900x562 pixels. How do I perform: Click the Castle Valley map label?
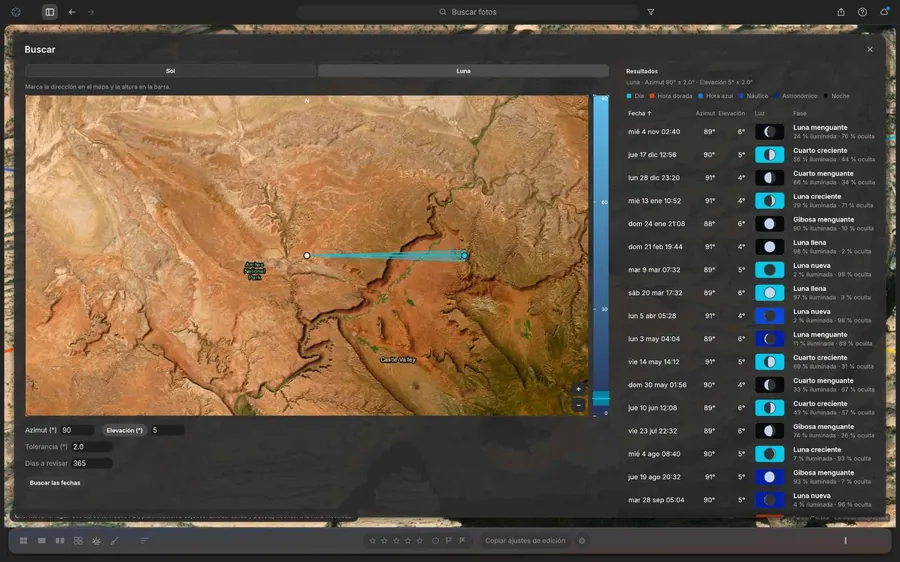(398, 359)
